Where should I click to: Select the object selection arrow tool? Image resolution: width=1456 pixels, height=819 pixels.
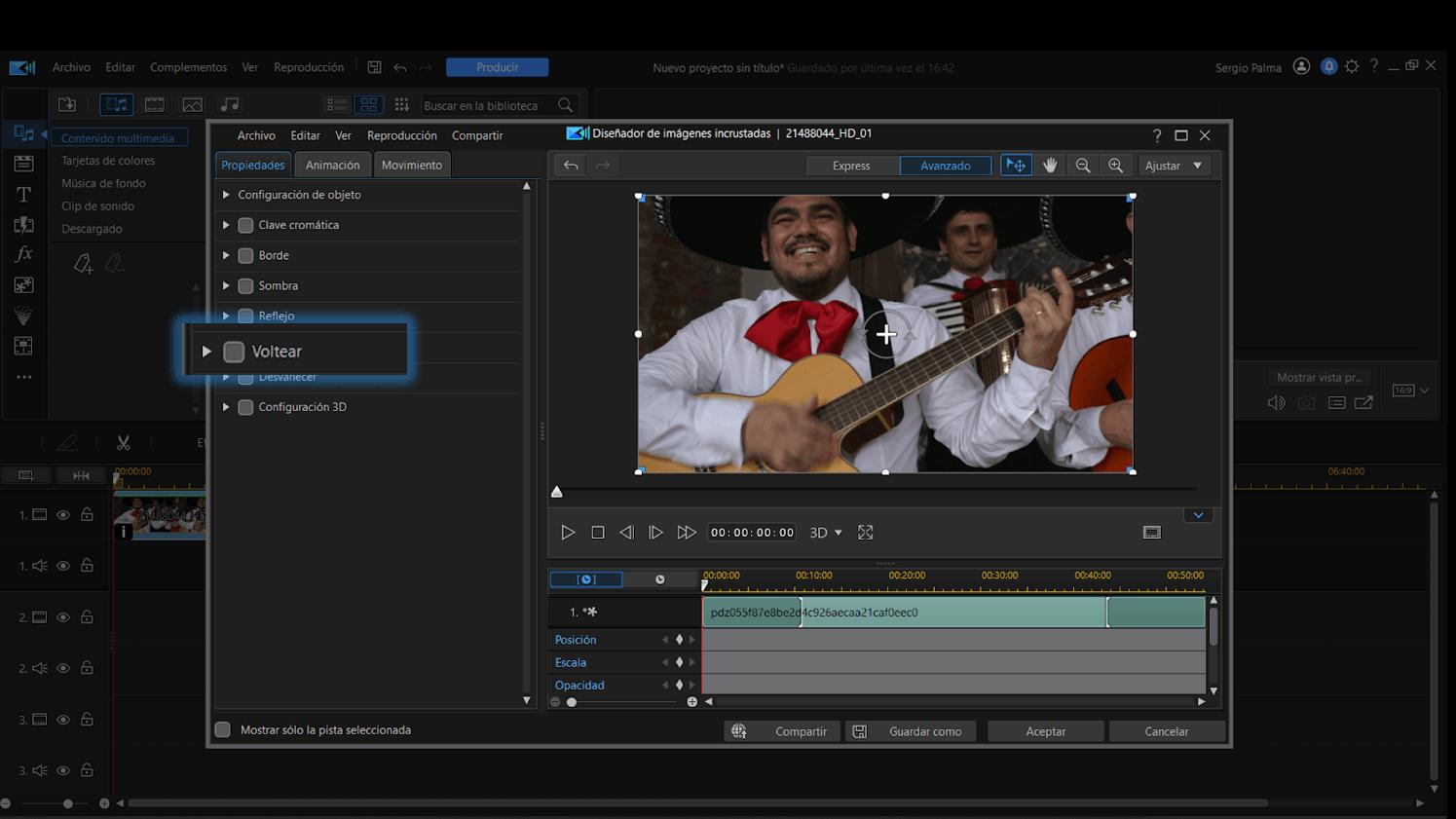click(x=1016, y=166)
